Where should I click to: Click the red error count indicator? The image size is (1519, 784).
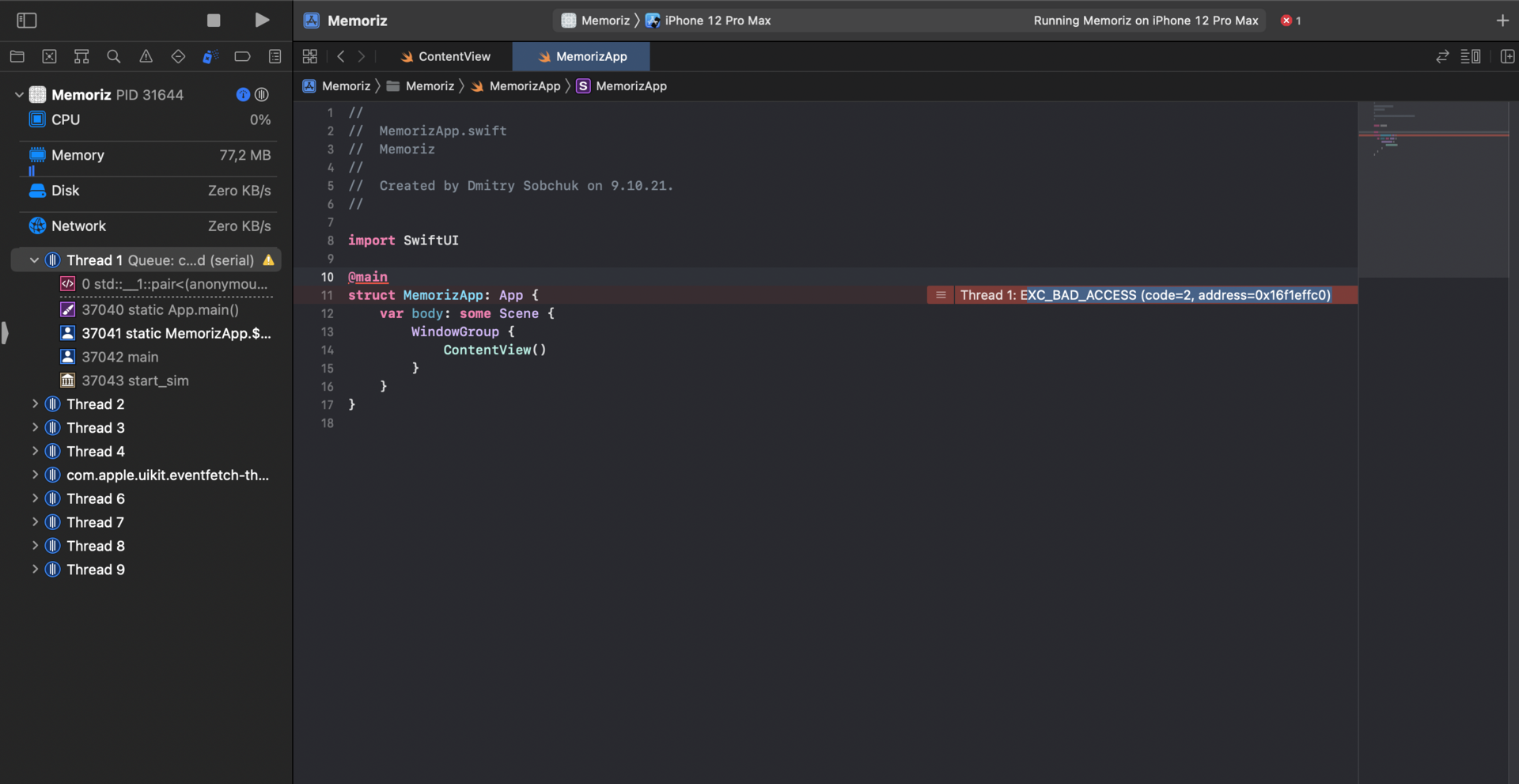coord(1290,21)
